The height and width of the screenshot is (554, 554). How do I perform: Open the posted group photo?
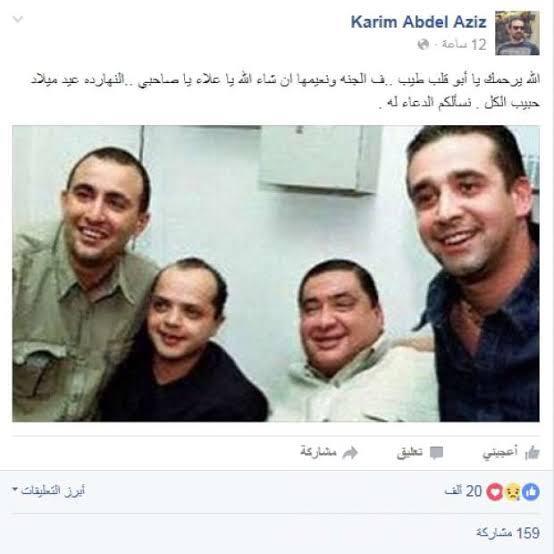[276, 273]
